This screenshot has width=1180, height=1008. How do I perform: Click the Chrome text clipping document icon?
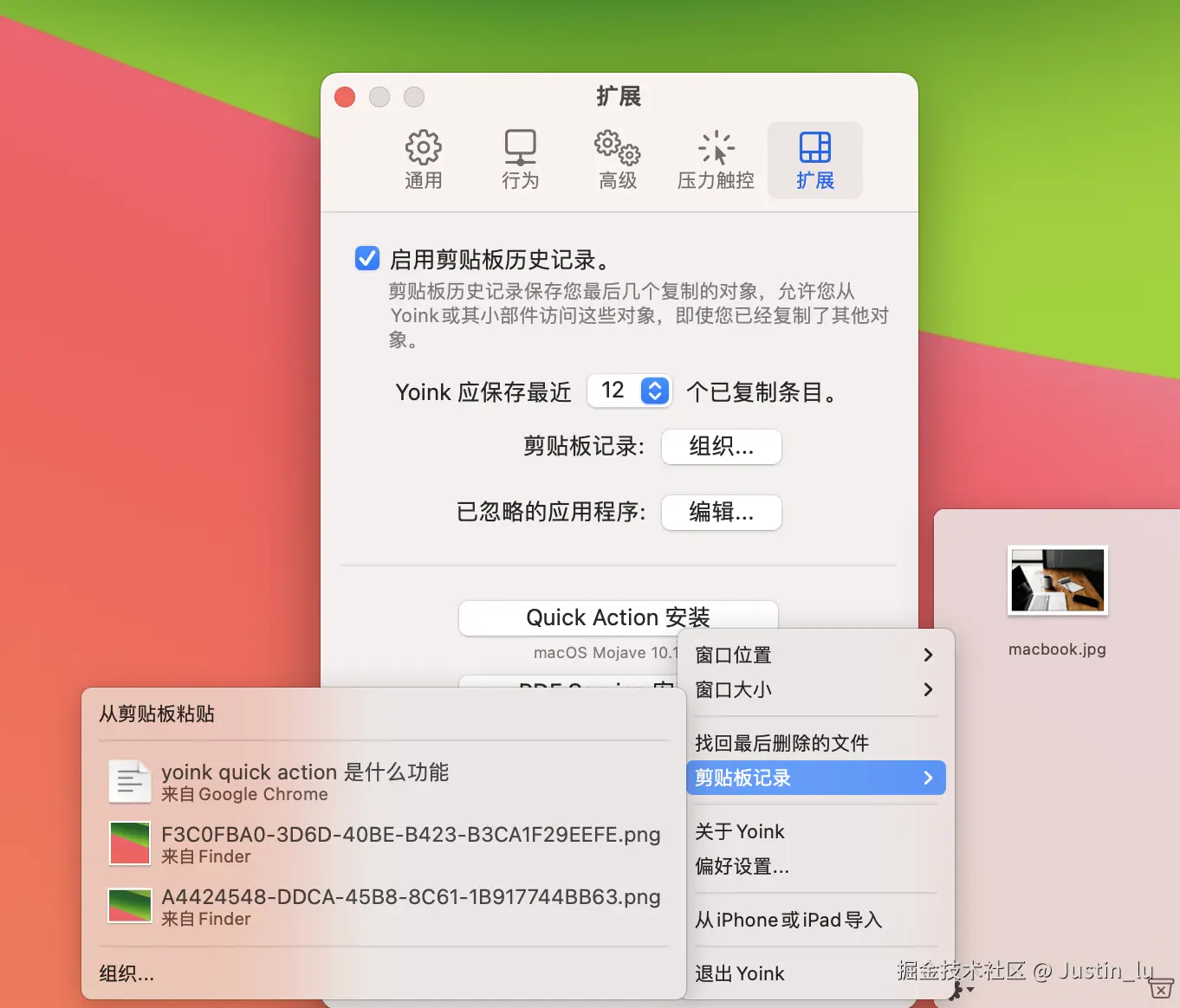[130, 781]
